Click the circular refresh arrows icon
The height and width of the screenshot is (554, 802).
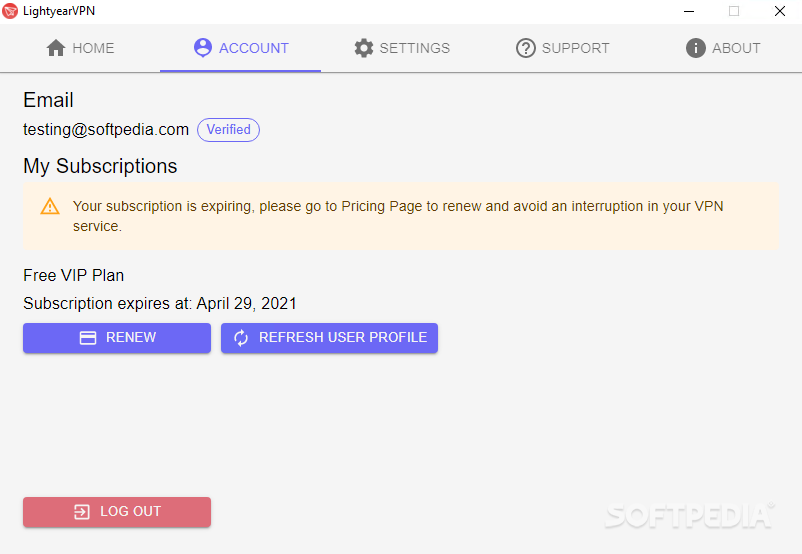241,338
